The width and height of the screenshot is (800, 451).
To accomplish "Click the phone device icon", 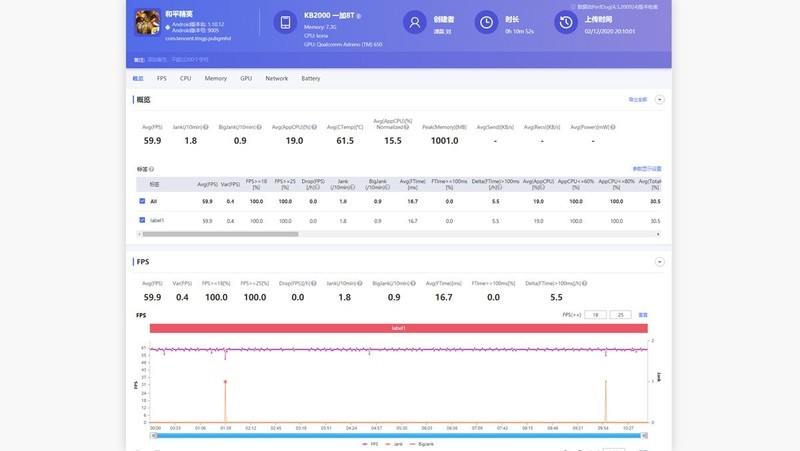I will click(285, 22).
